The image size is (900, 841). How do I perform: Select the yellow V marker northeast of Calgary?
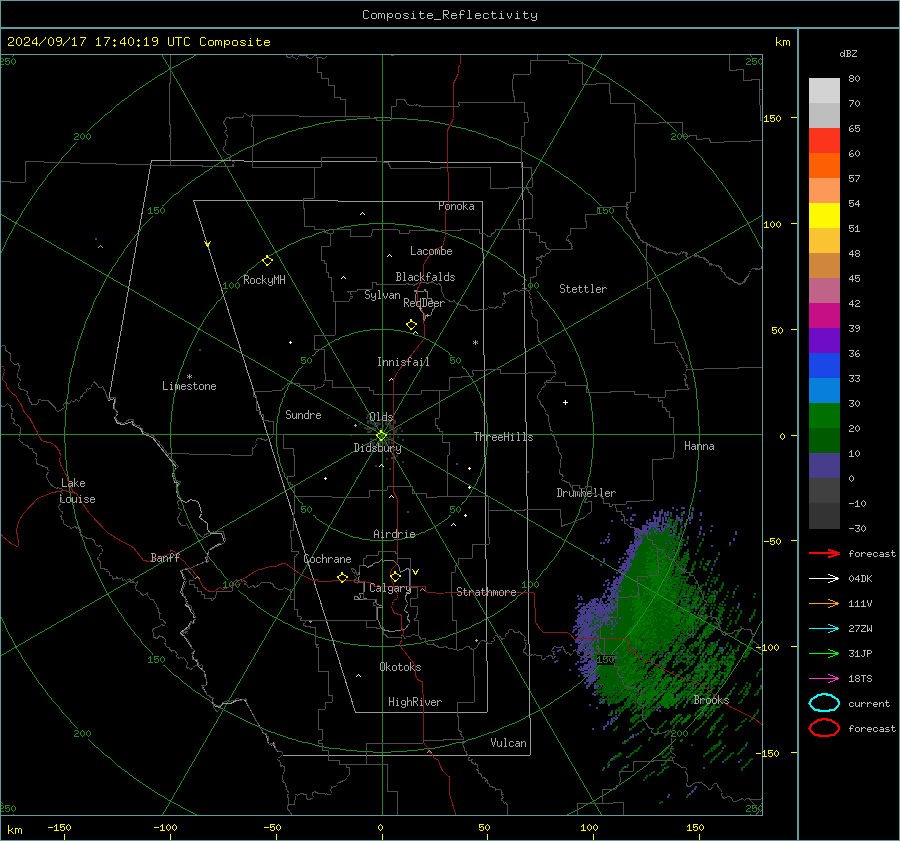pos(416,572)
